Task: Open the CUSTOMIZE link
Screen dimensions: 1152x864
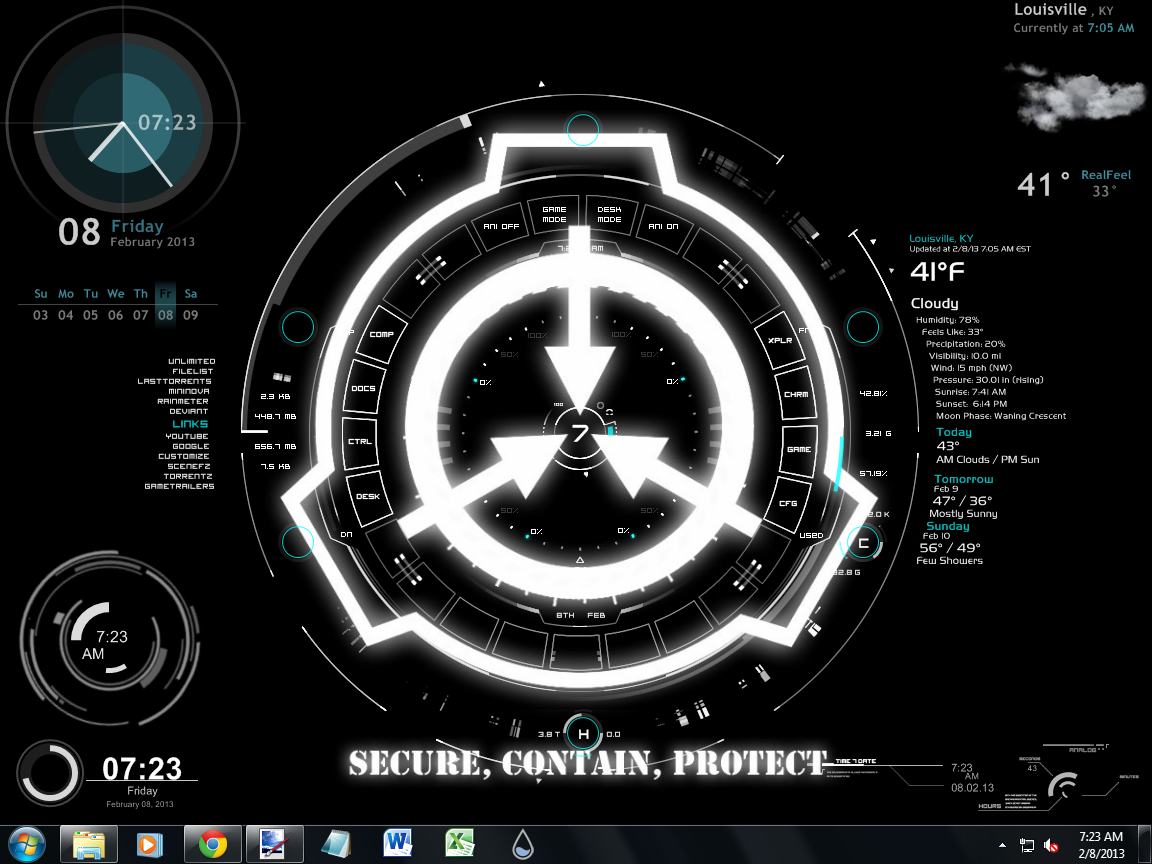Action: pos(184,456)
